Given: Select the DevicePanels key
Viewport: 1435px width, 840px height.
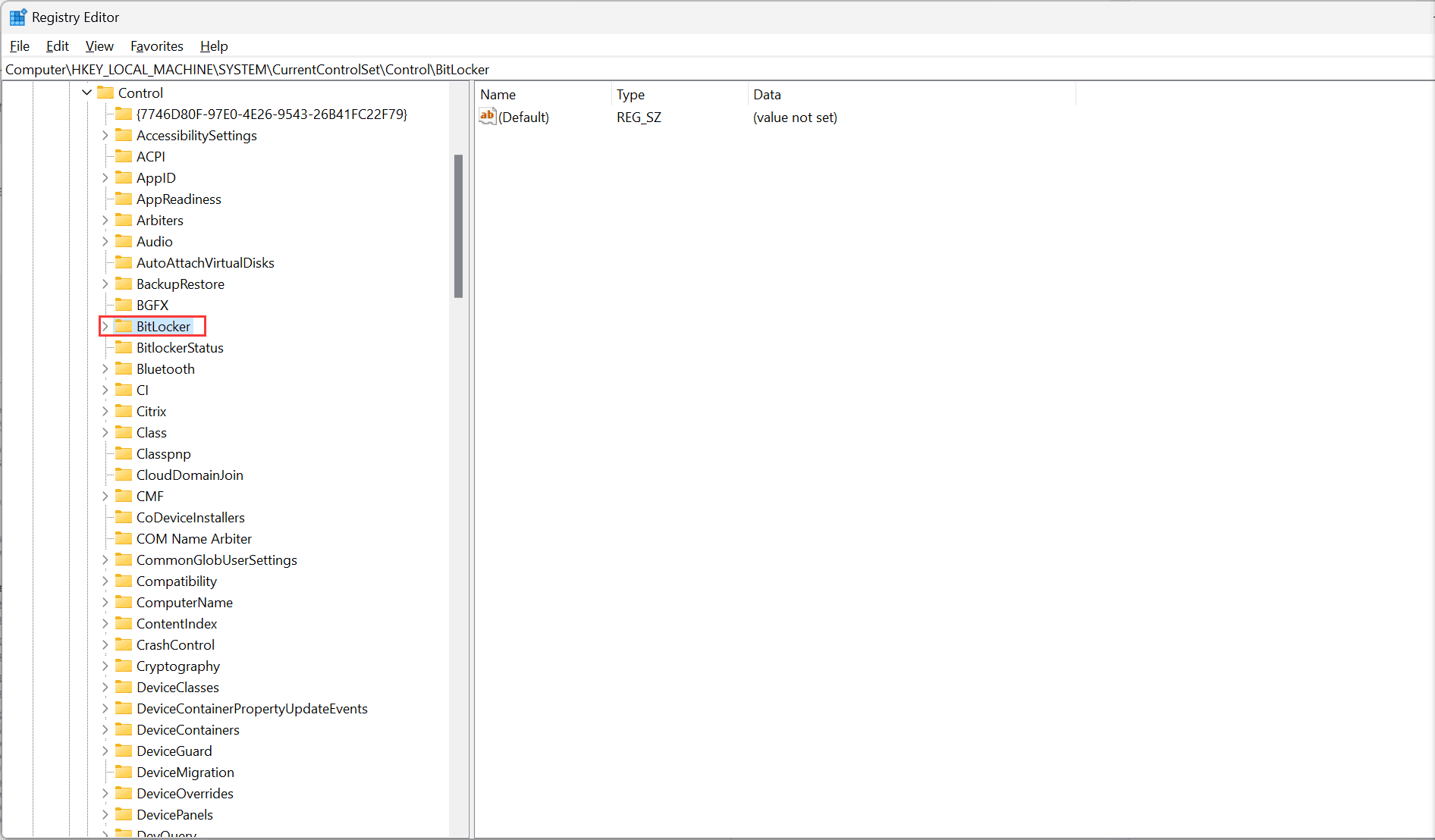Looking at the screenshot, I should click(174, 814).
